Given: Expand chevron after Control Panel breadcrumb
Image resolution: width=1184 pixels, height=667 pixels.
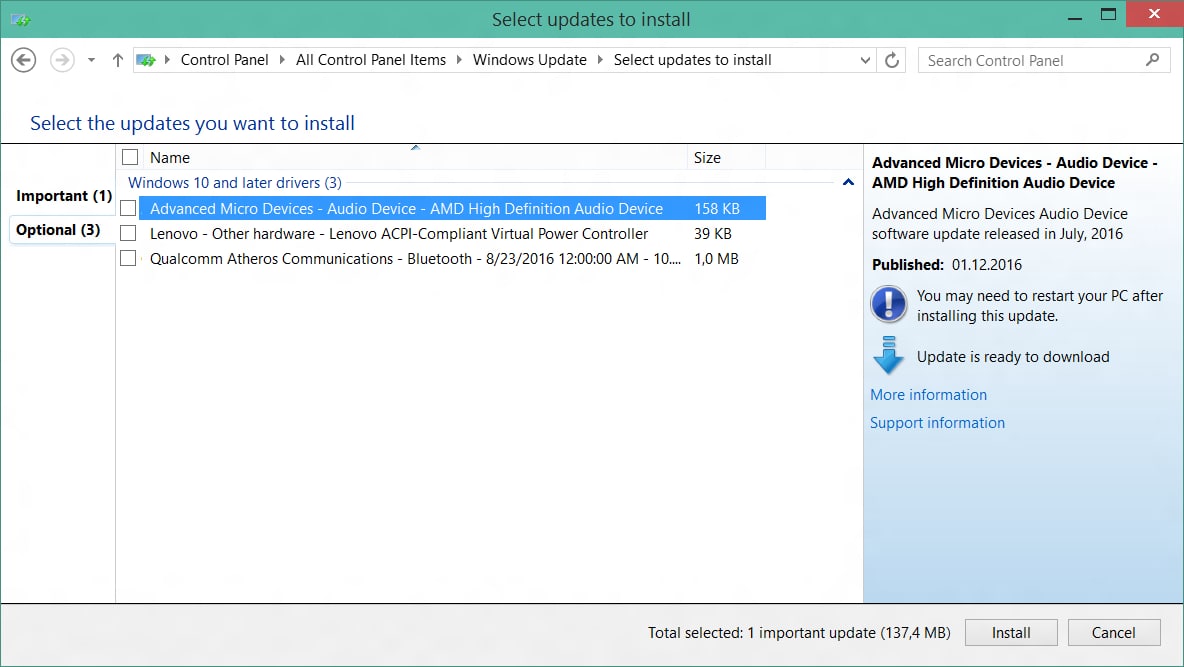Looking at the screenshot, I should [x=282, y=60].
